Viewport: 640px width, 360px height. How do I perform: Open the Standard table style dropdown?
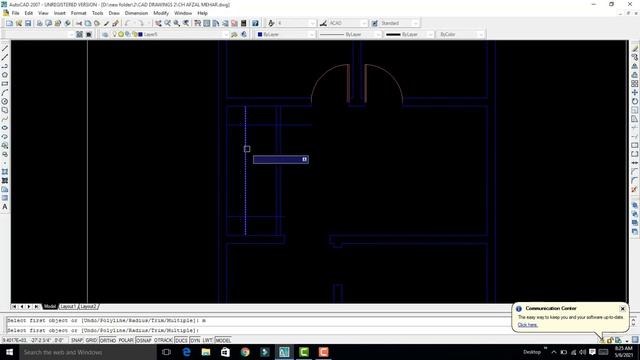(x=400, y=23)
